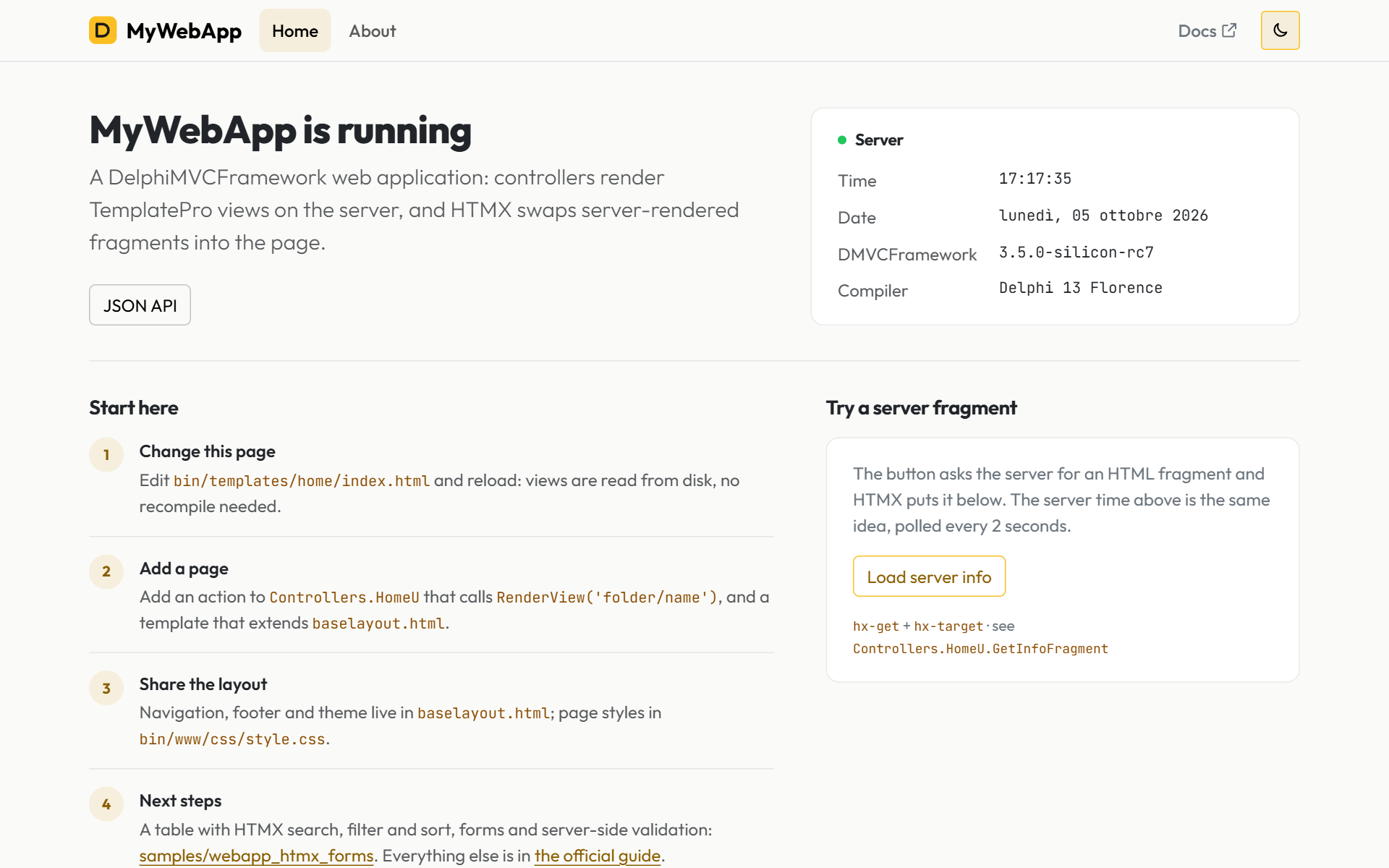Click the 'Start here' heading
Viewport: 1389px width, 868px height.
pos(133,408)
